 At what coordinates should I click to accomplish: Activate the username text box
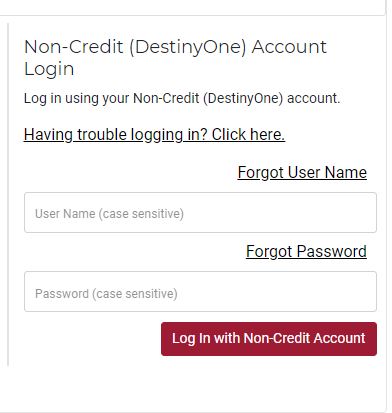(200, 212)
